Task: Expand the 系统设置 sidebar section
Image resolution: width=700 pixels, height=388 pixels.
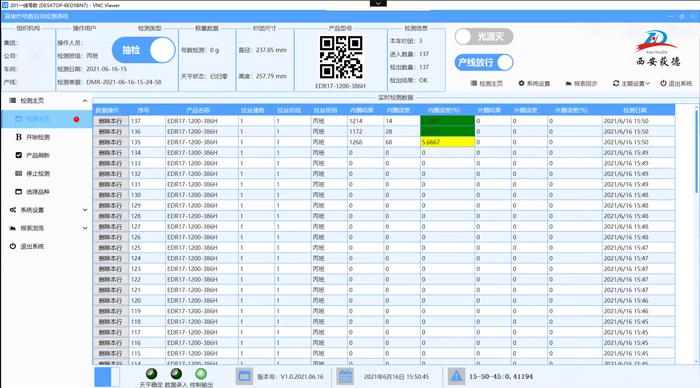Action: (85, 210)
